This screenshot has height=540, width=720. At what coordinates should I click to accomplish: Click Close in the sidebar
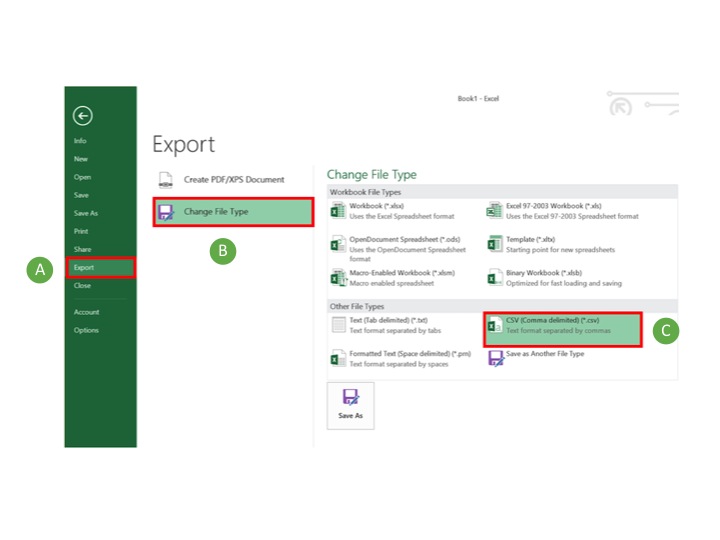[82, 286]
